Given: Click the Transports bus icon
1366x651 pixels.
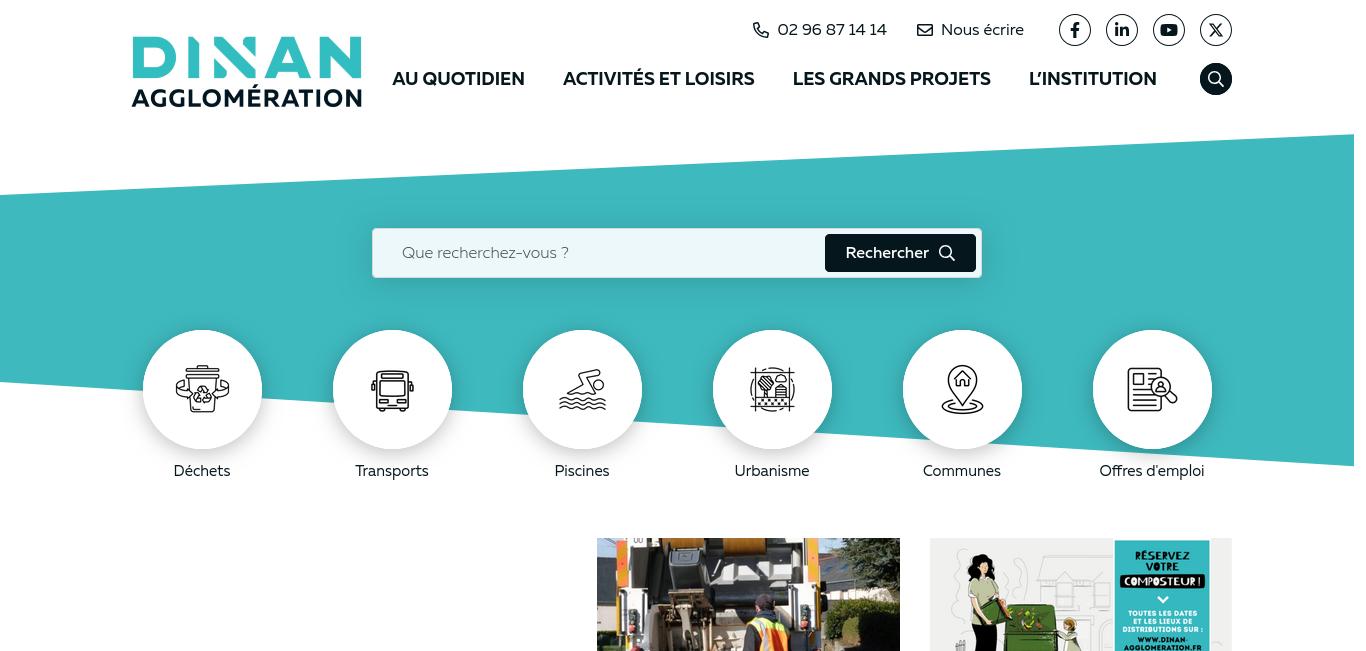Looking at the screenshot, I should coord(392,389).
